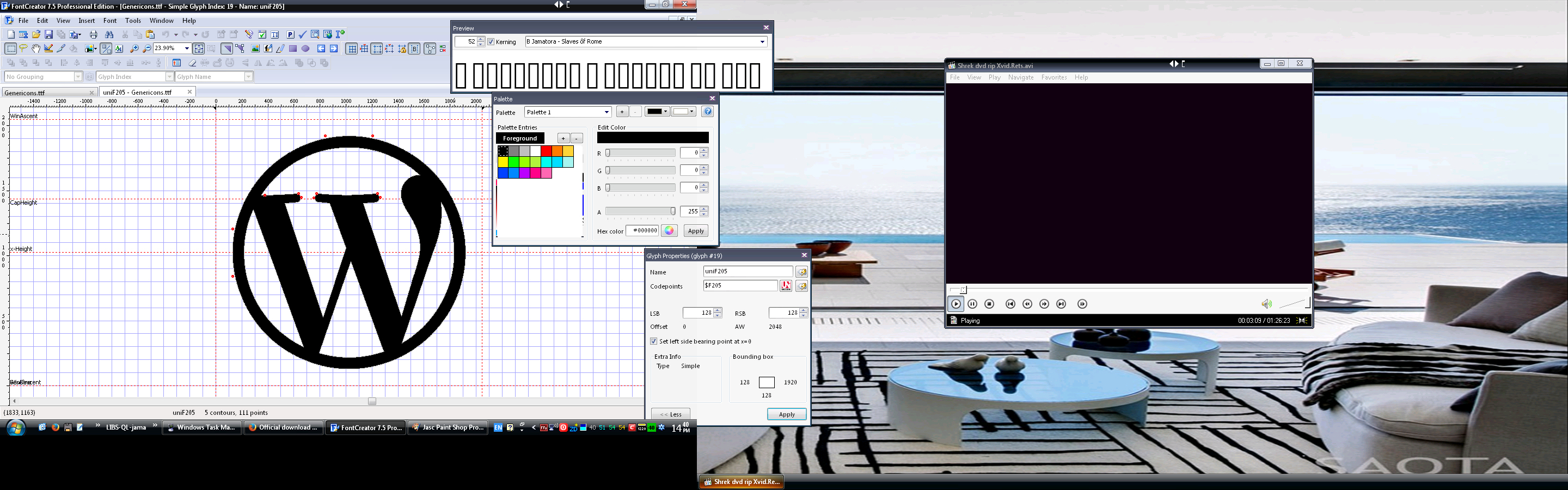Open the Navigate menu in the video player
The height and width of the screenshot is (490, 1568).
[1021, 77]
